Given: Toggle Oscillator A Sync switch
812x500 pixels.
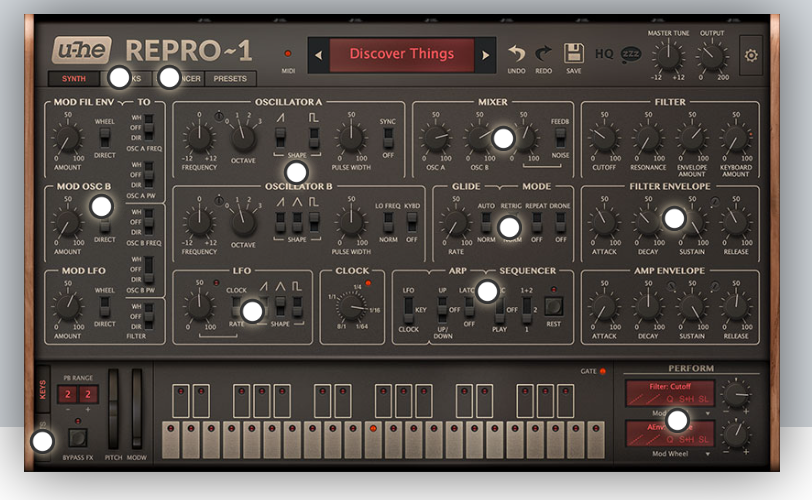Looking at the screenshot, I should click(x=388, y=138).
